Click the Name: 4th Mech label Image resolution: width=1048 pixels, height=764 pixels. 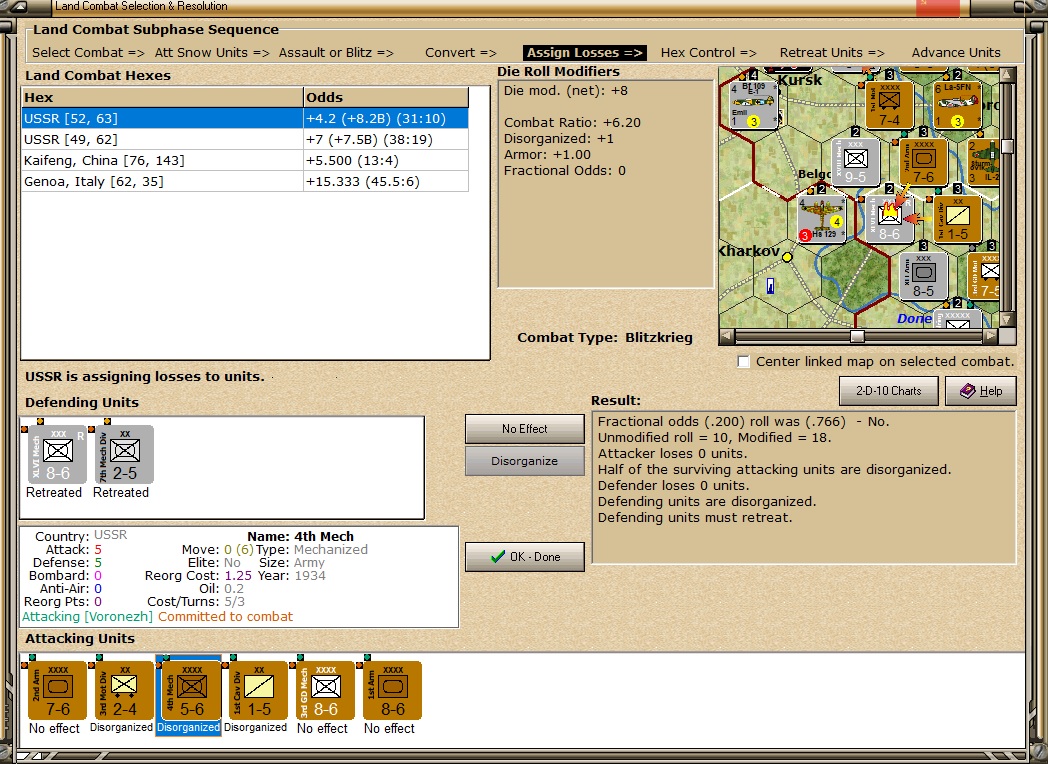click(301, 536)
